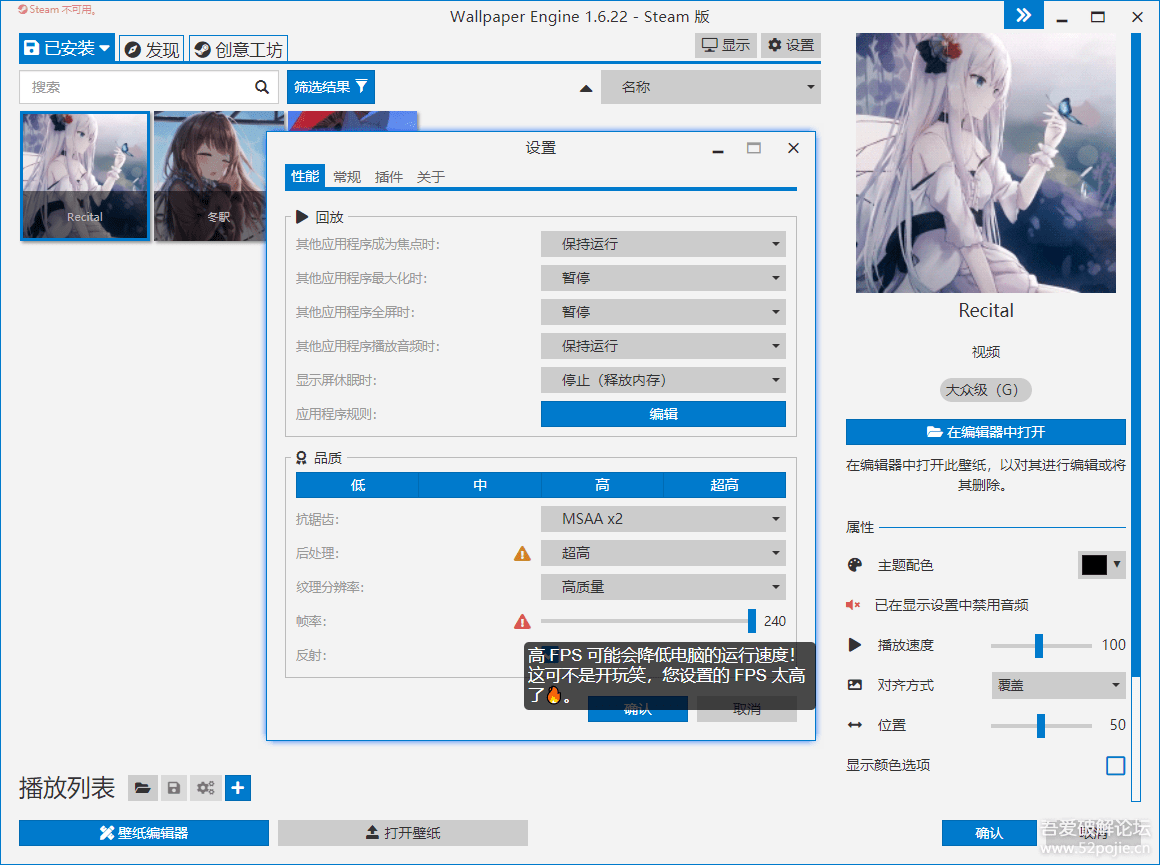Switch to the 关于 about tab
The width and height of the screenshot is (1160, 865).
click(431, 177)
